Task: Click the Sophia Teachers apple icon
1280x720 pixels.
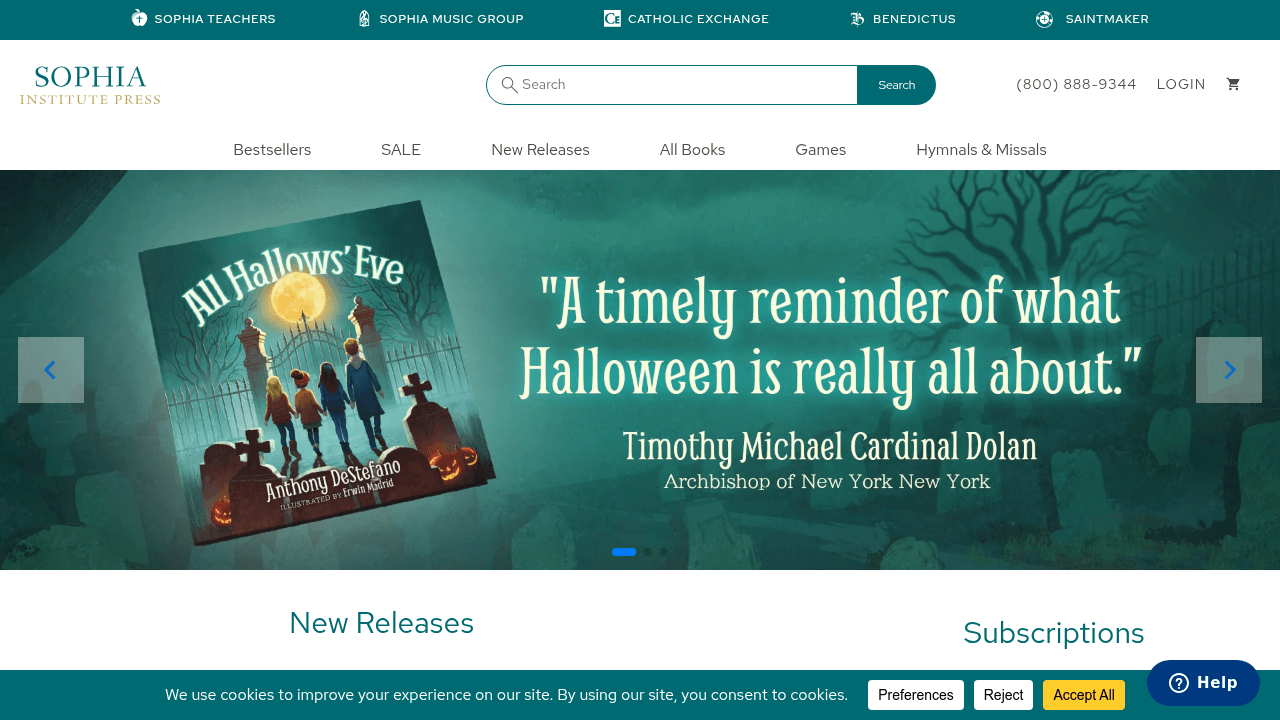Action: point(139,19)
